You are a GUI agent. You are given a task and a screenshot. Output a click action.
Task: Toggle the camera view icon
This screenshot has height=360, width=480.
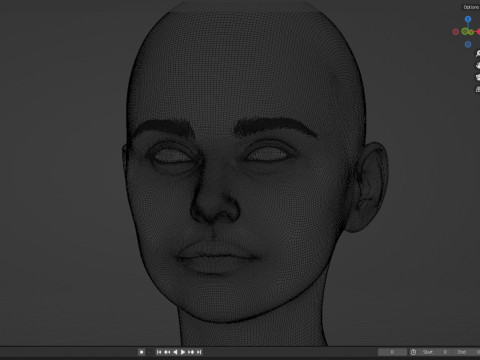pos(478,77)
